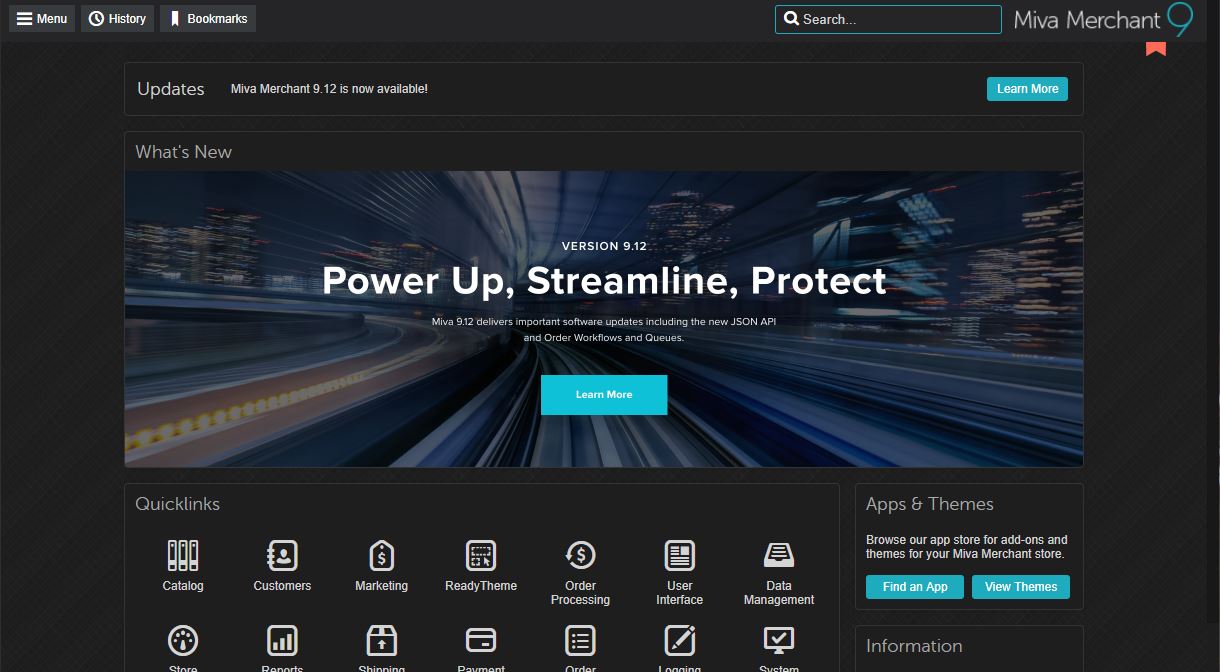Open the Data Management quicklink icon
This screenshot has width=1220, height=672.
click(779, 555)
